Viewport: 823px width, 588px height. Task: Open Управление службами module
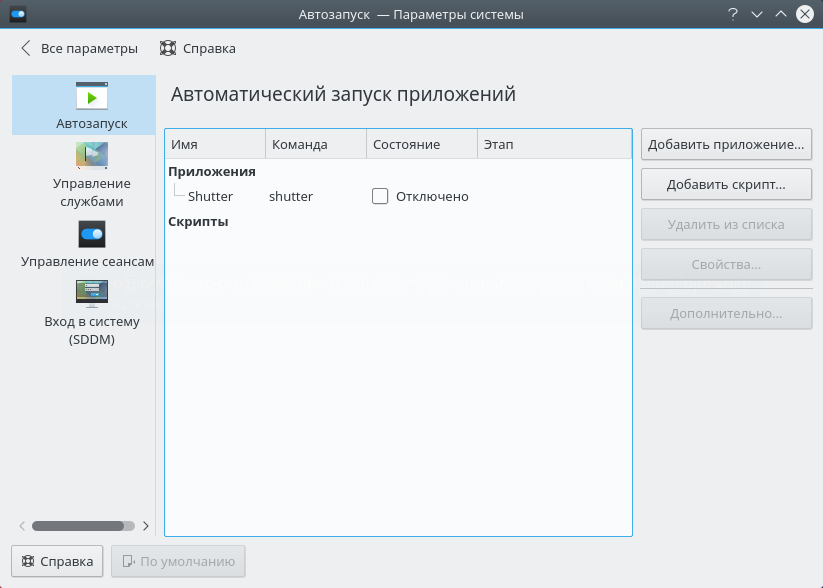click(x=92, y=174)
